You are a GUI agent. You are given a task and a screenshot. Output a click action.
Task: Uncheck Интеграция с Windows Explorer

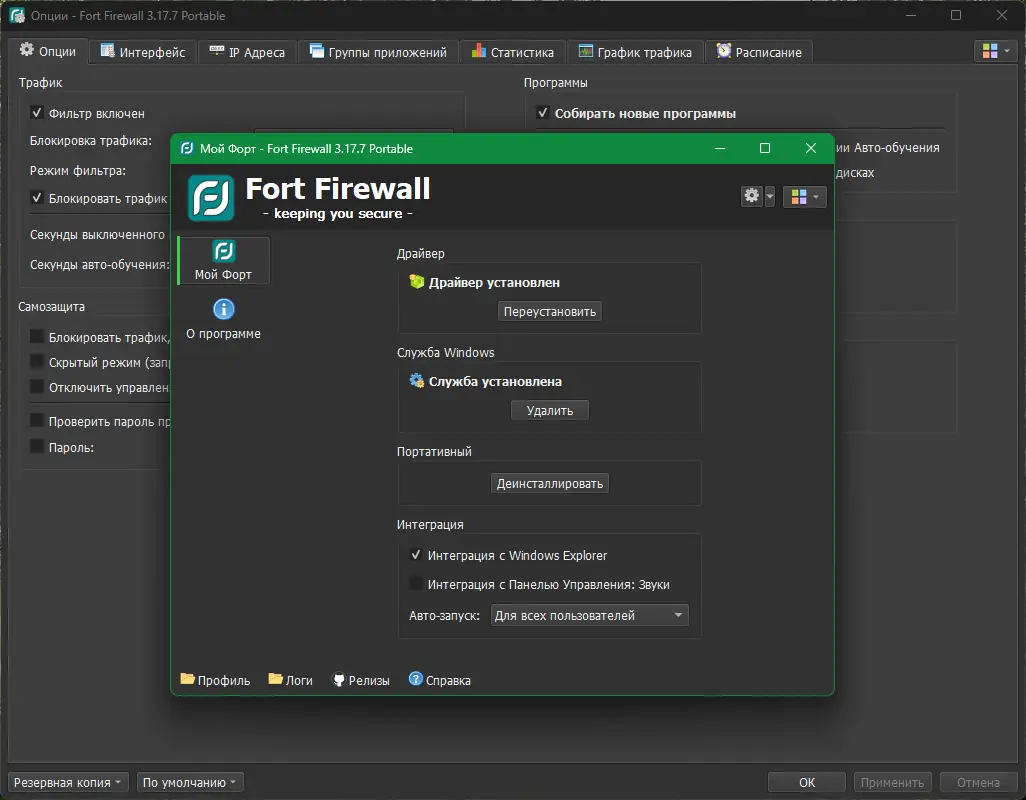click(416, 555)
